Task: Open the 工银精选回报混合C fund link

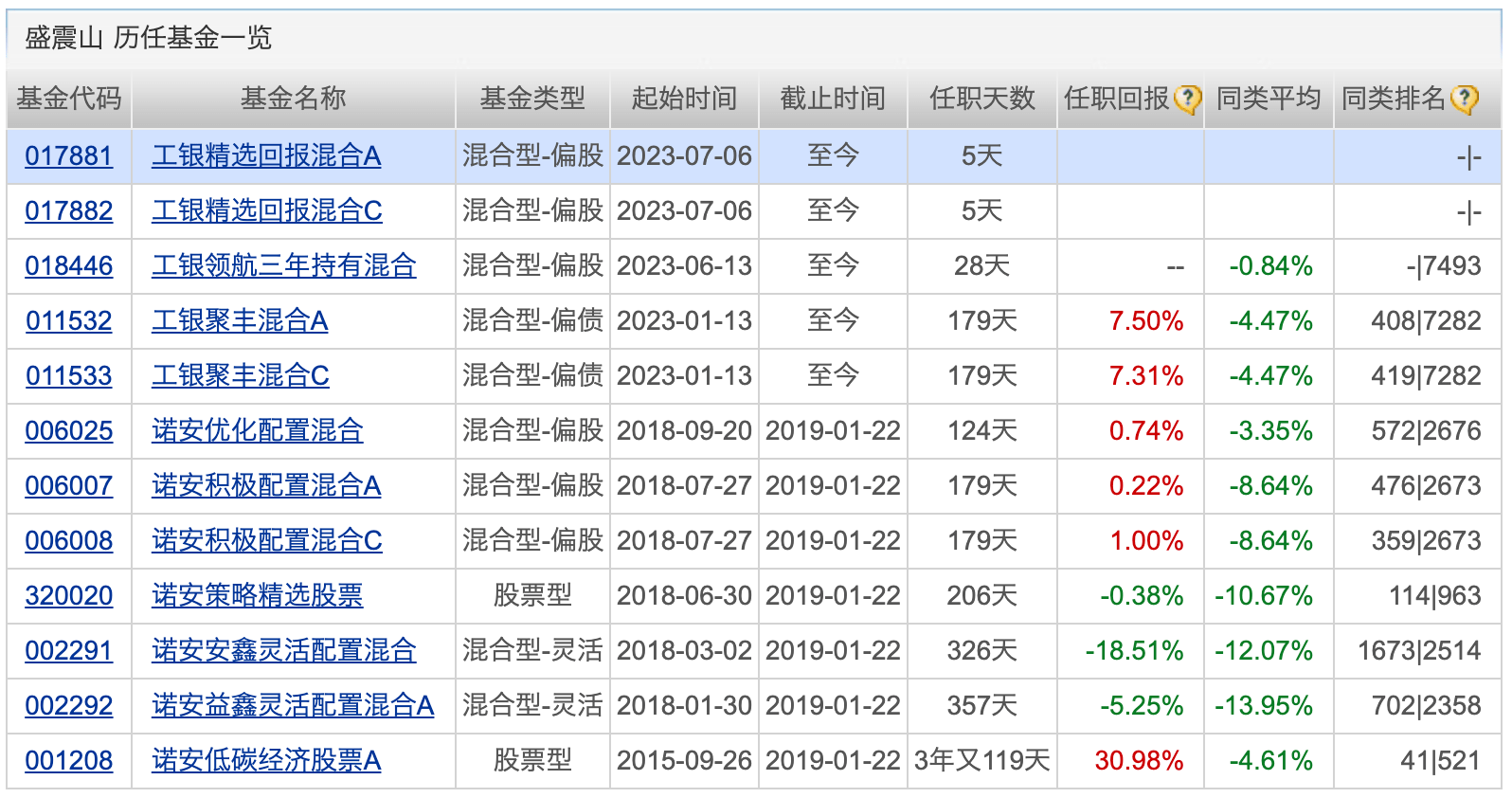Action: 267,211
